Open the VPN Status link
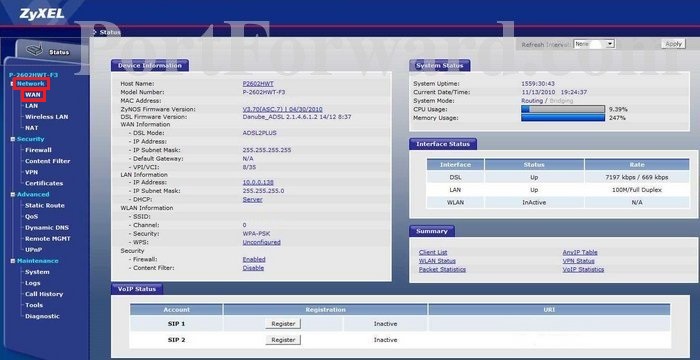 point(578,261)
